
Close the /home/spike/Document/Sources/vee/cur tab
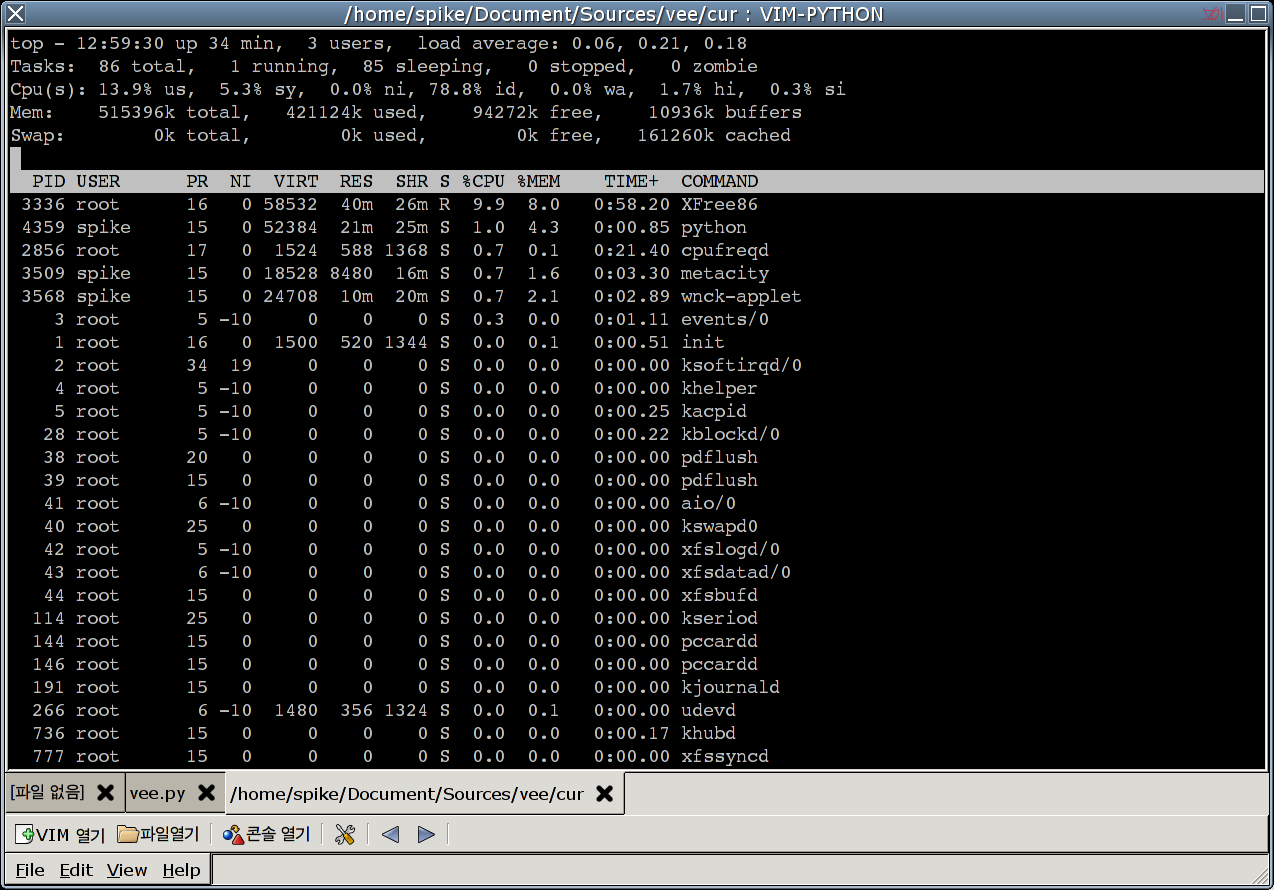(604, 793)
